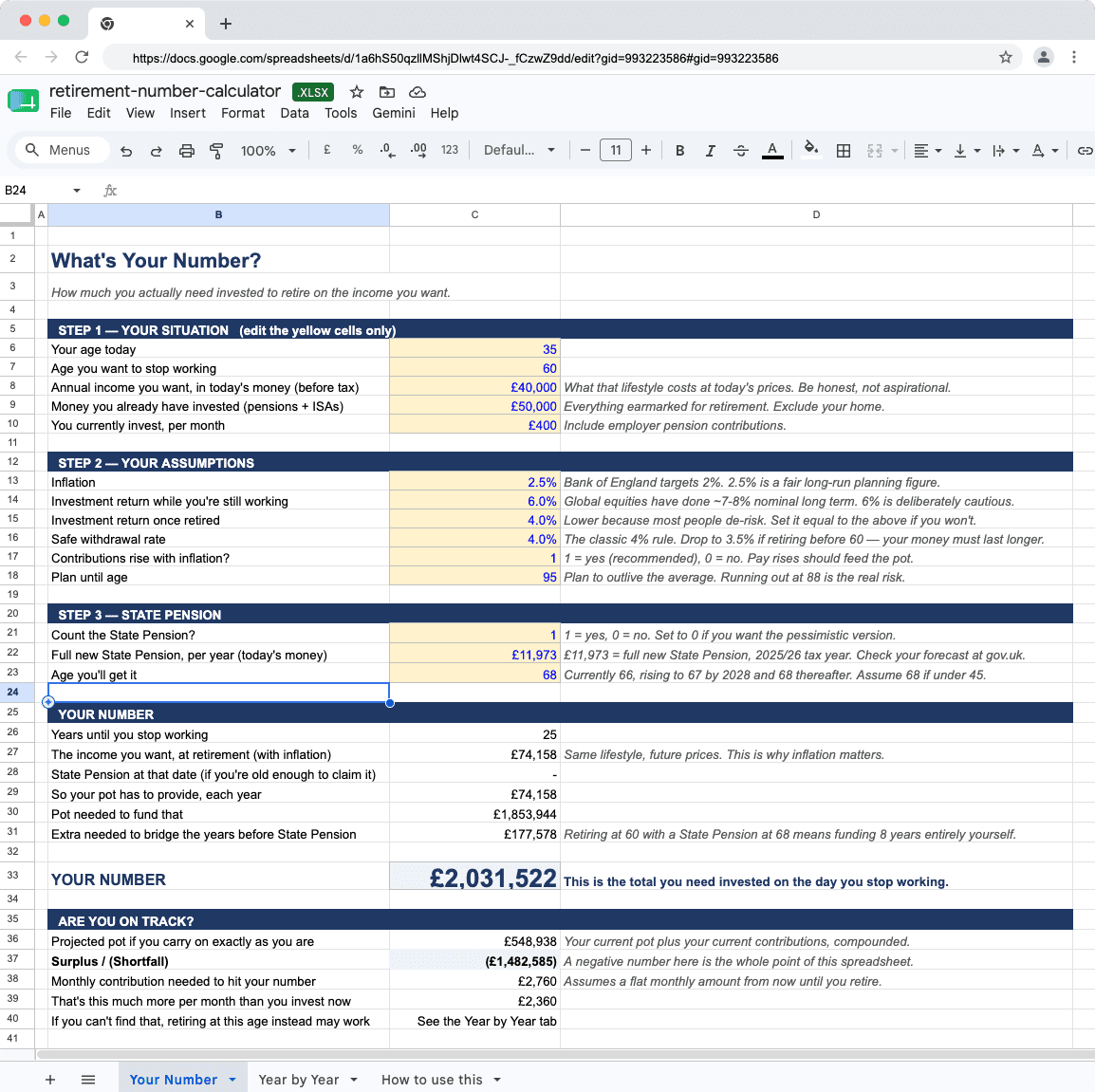Image resolution: width=1095 pixels, height=1092 pixels.
Task: Select the Paint format roller icon
Action: tap(216, 150)
